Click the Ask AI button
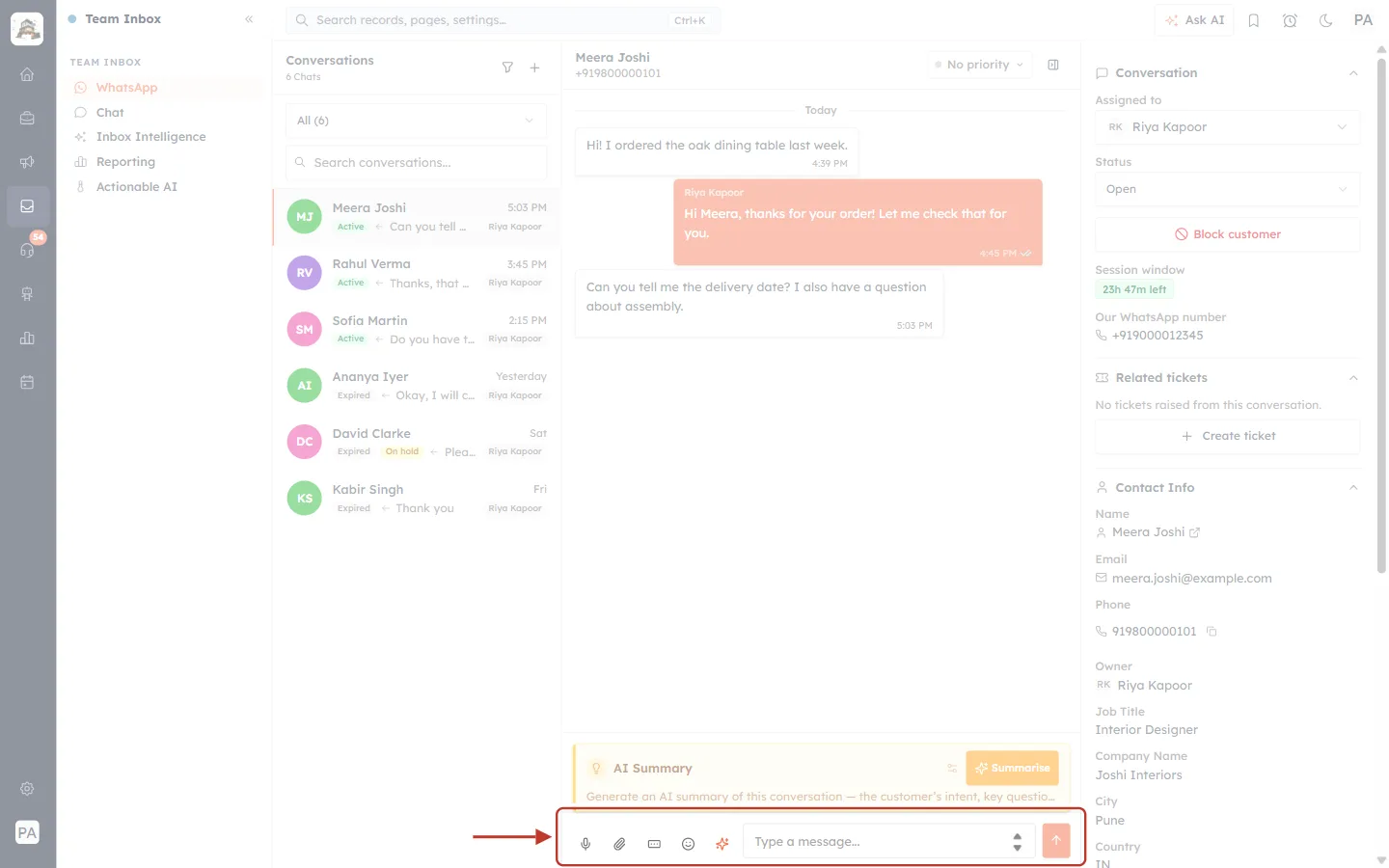 (x=1194, y=20)
